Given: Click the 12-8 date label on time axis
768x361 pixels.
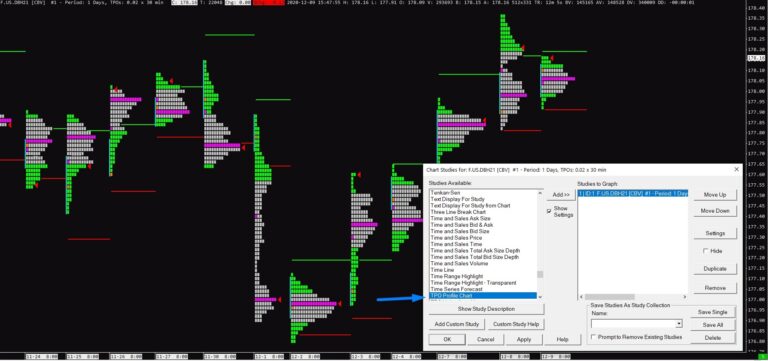Looking at the screenshot, I should 514,357.
